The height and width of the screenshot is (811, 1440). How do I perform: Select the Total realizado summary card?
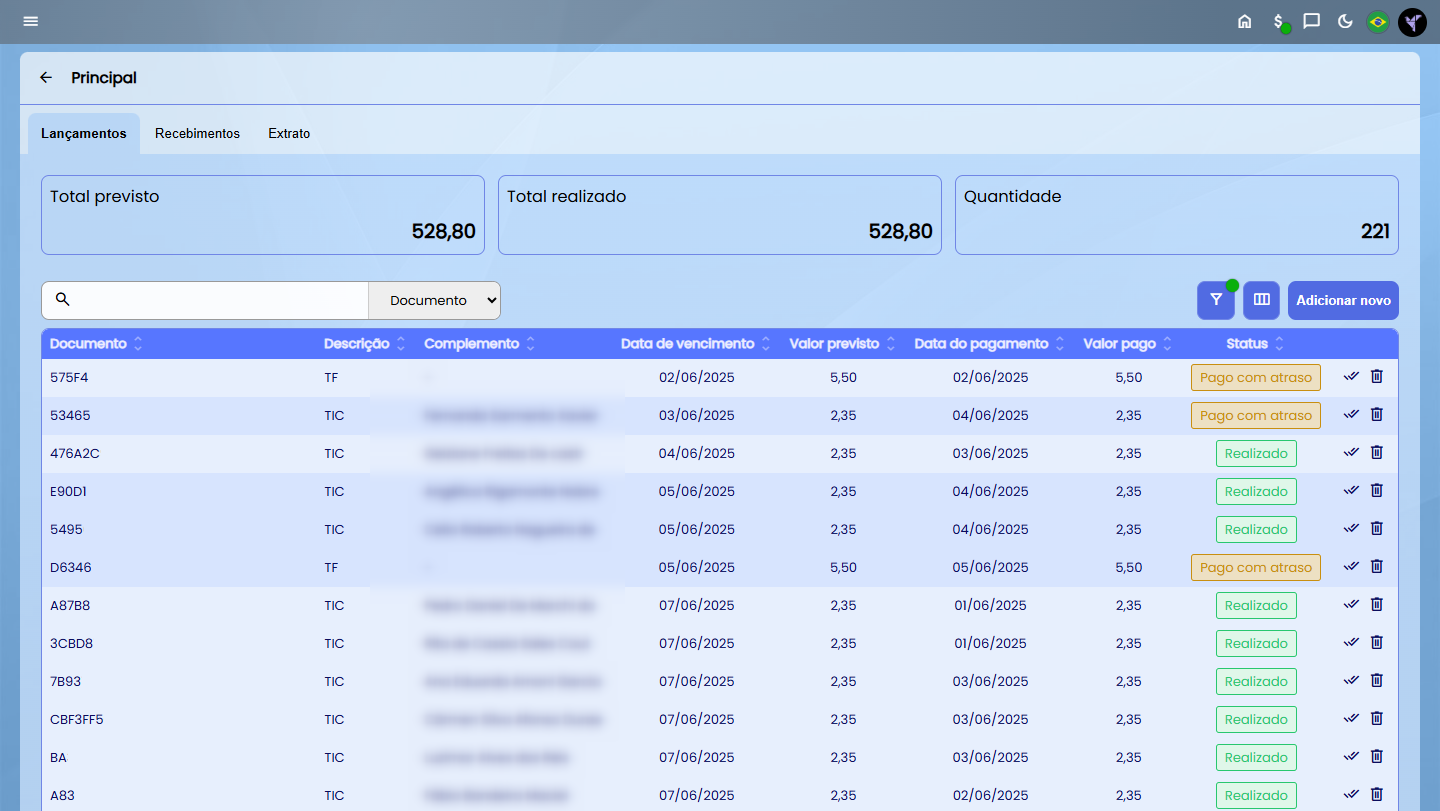tap(720, 215)
